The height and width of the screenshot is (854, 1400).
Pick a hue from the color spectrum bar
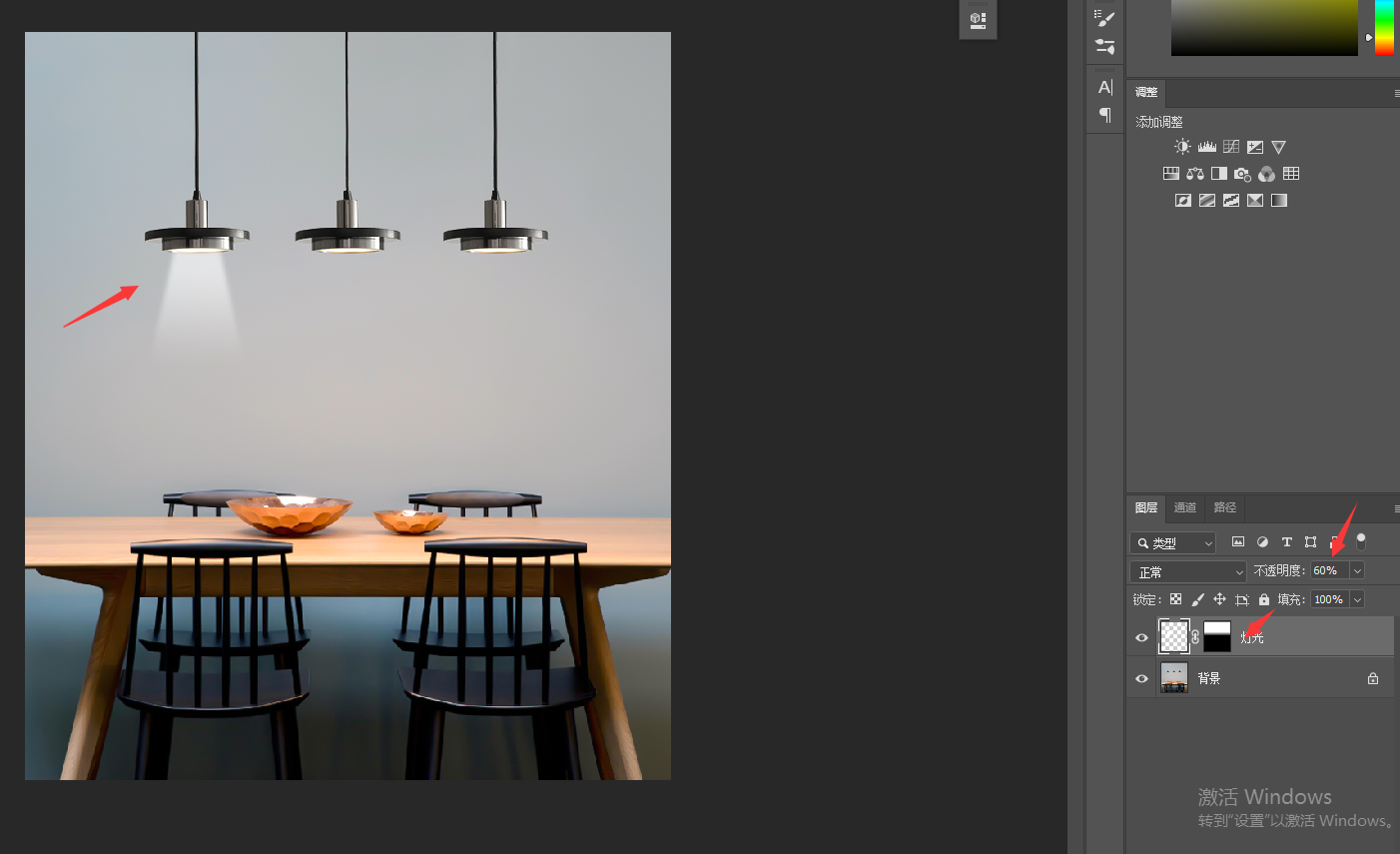(1384, 27)
